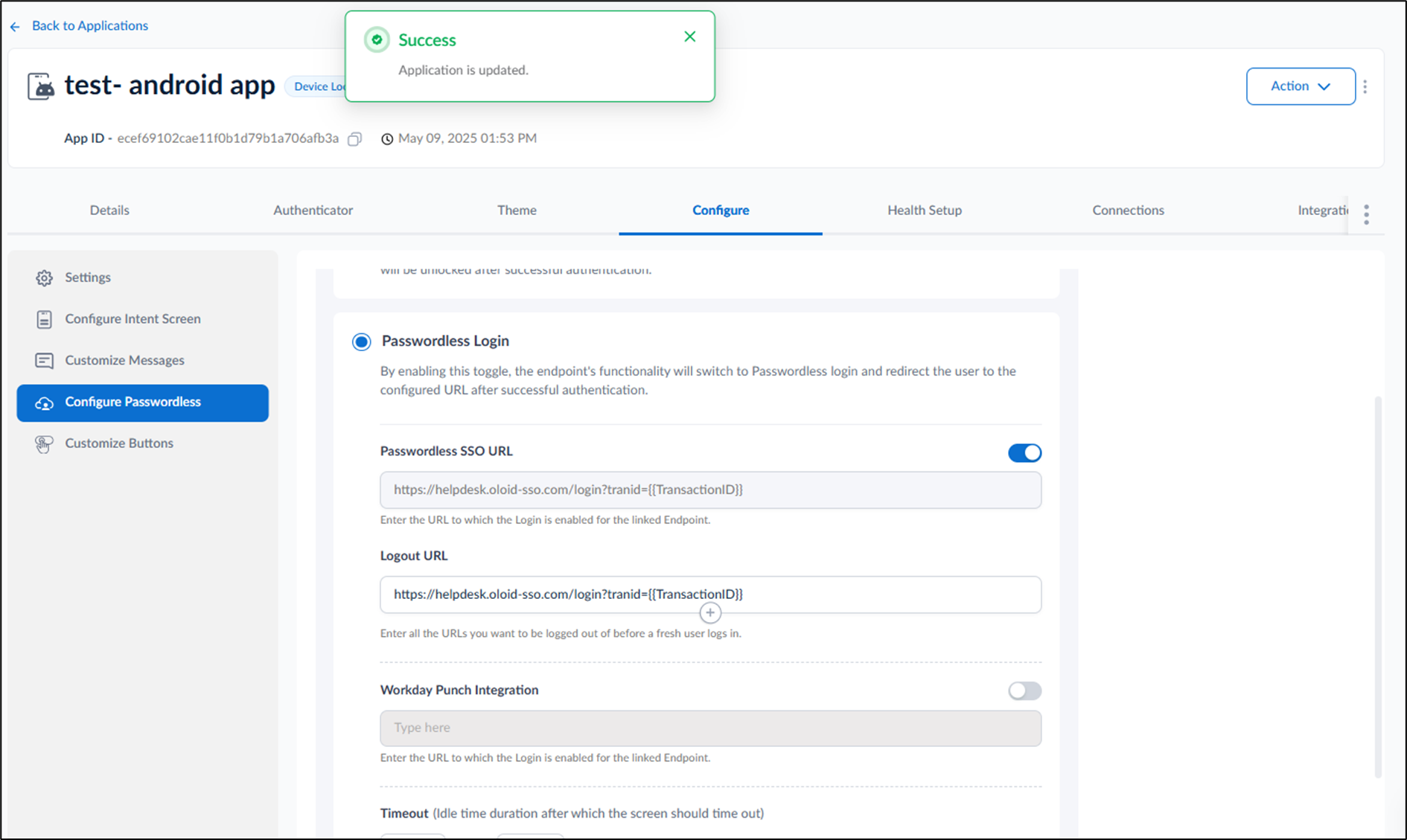Click the clock icon near the date

(x=387, y=138)
